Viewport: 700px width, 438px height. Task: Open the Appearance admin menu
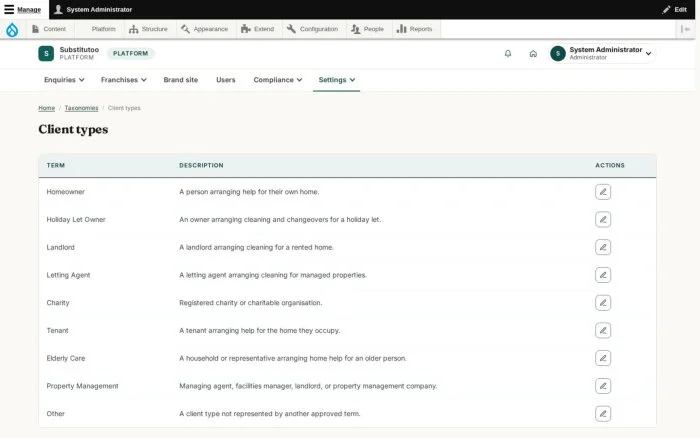205,29
